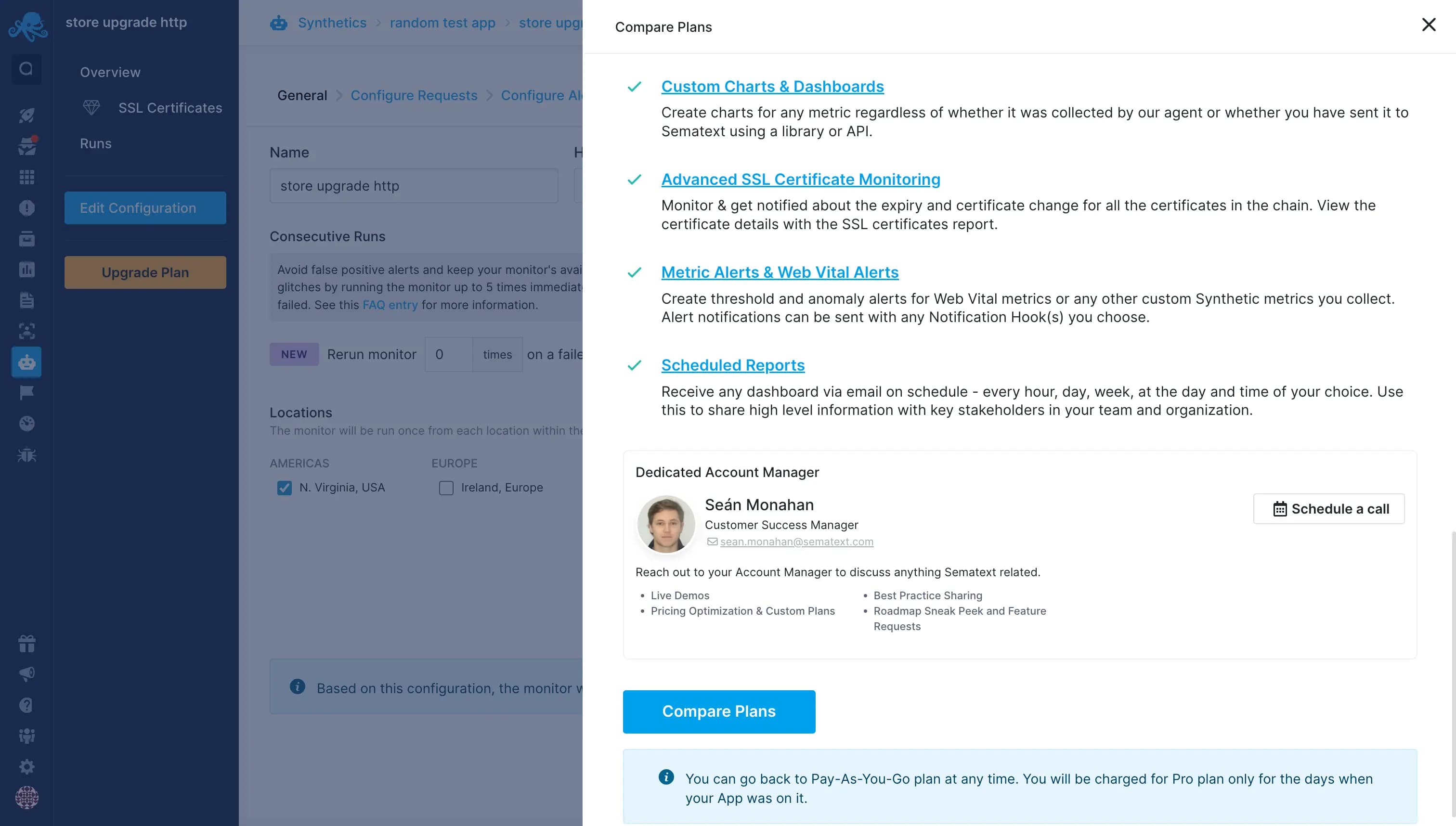
Task: Click the Compare Plans button
Action: (719, 711)
